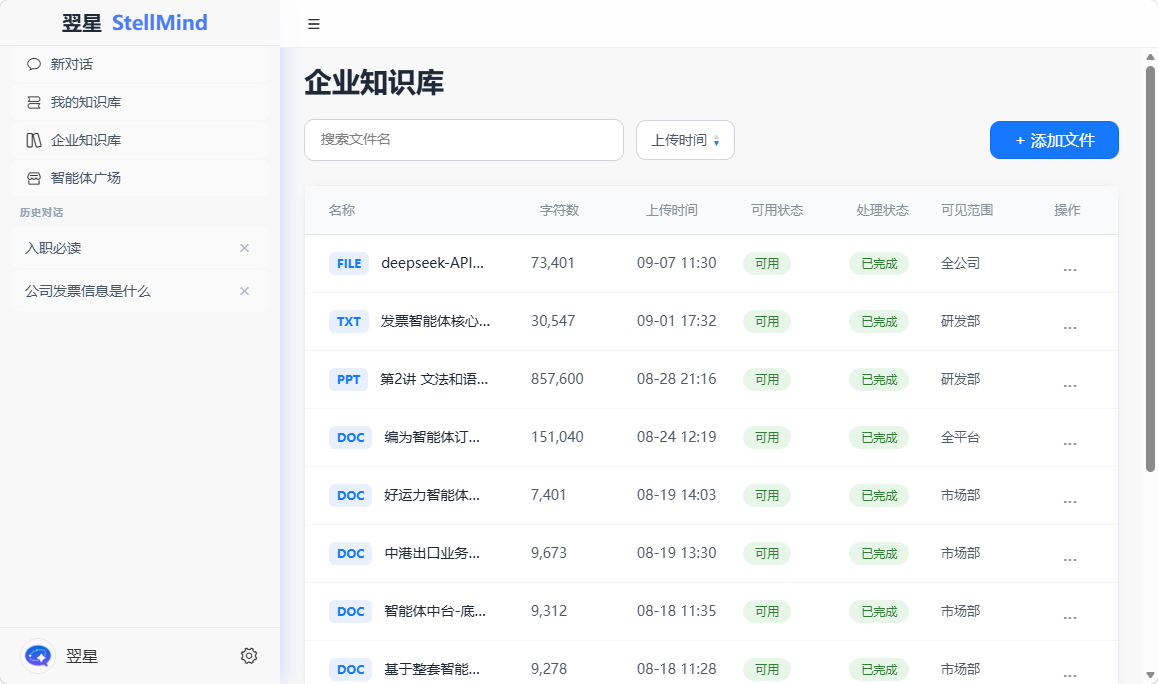Click the 翌星 user avatar icon

click(38, 656)
